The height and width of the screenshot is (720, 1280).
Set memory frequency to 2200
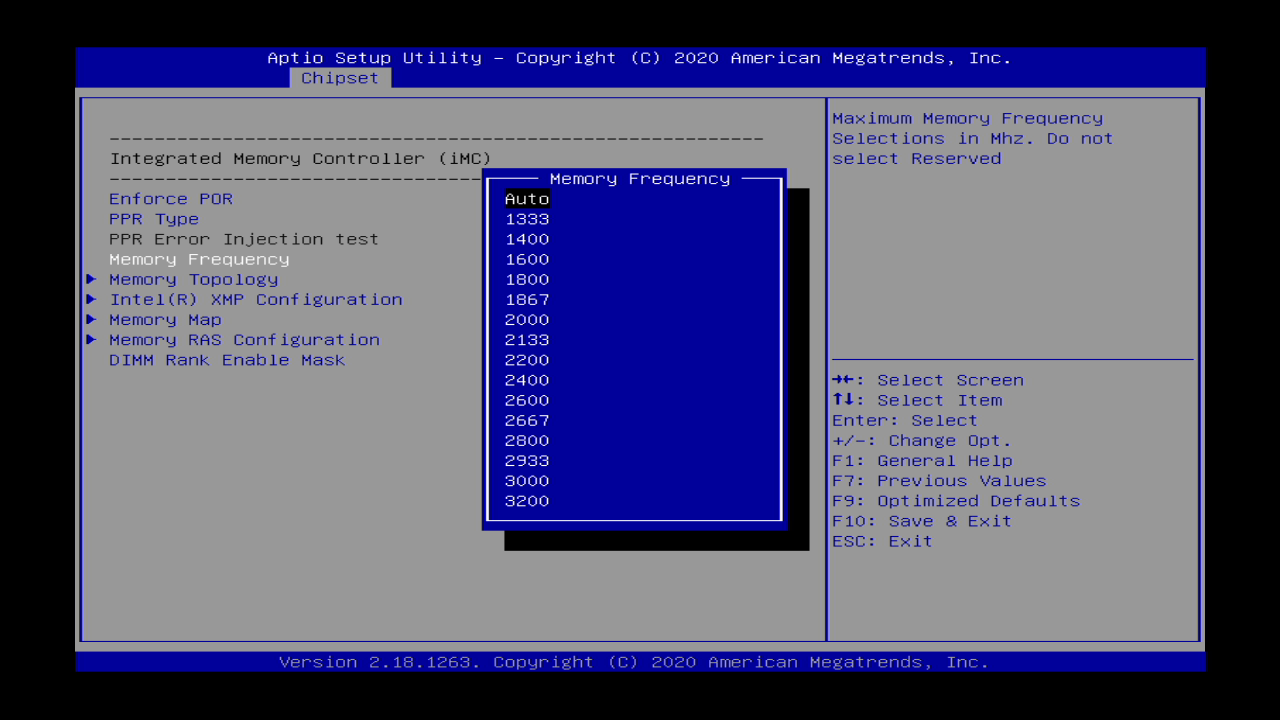[527, 359]
